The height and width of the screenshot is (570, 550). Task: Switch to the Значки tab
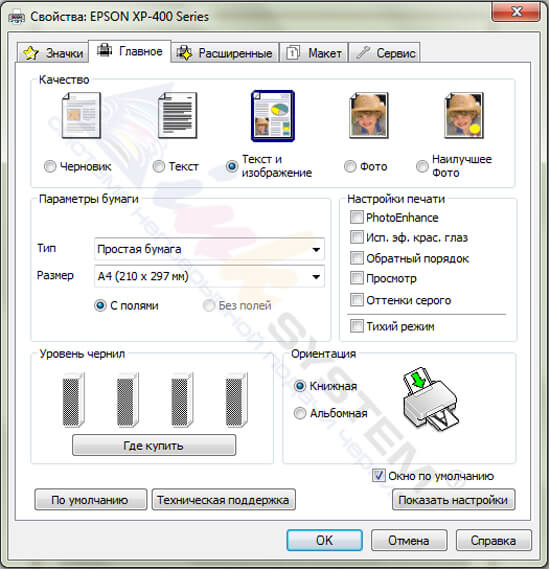(x=53, y=53)
